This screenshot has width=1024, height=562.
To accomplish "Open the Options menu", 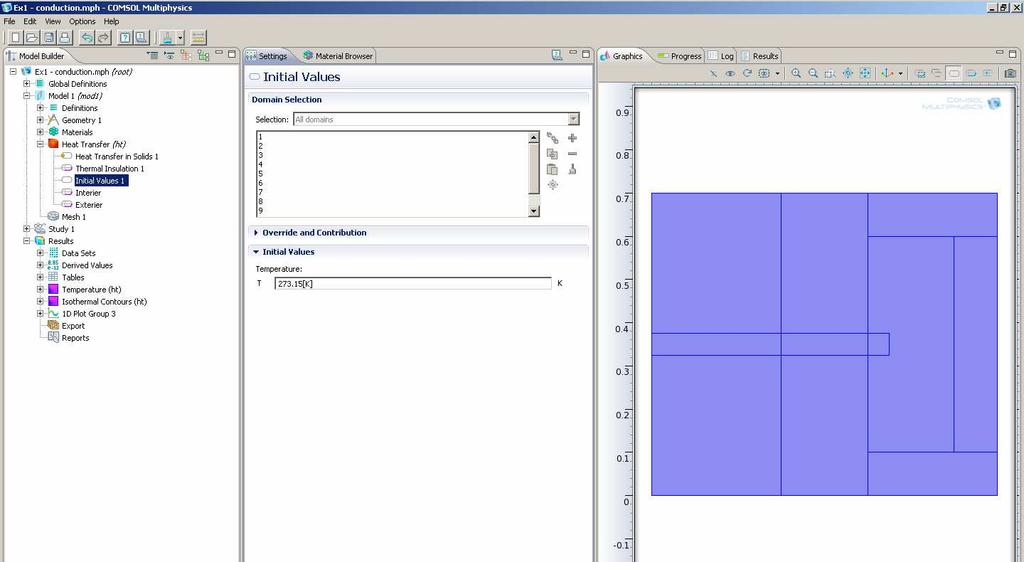I will coord(82,21).
